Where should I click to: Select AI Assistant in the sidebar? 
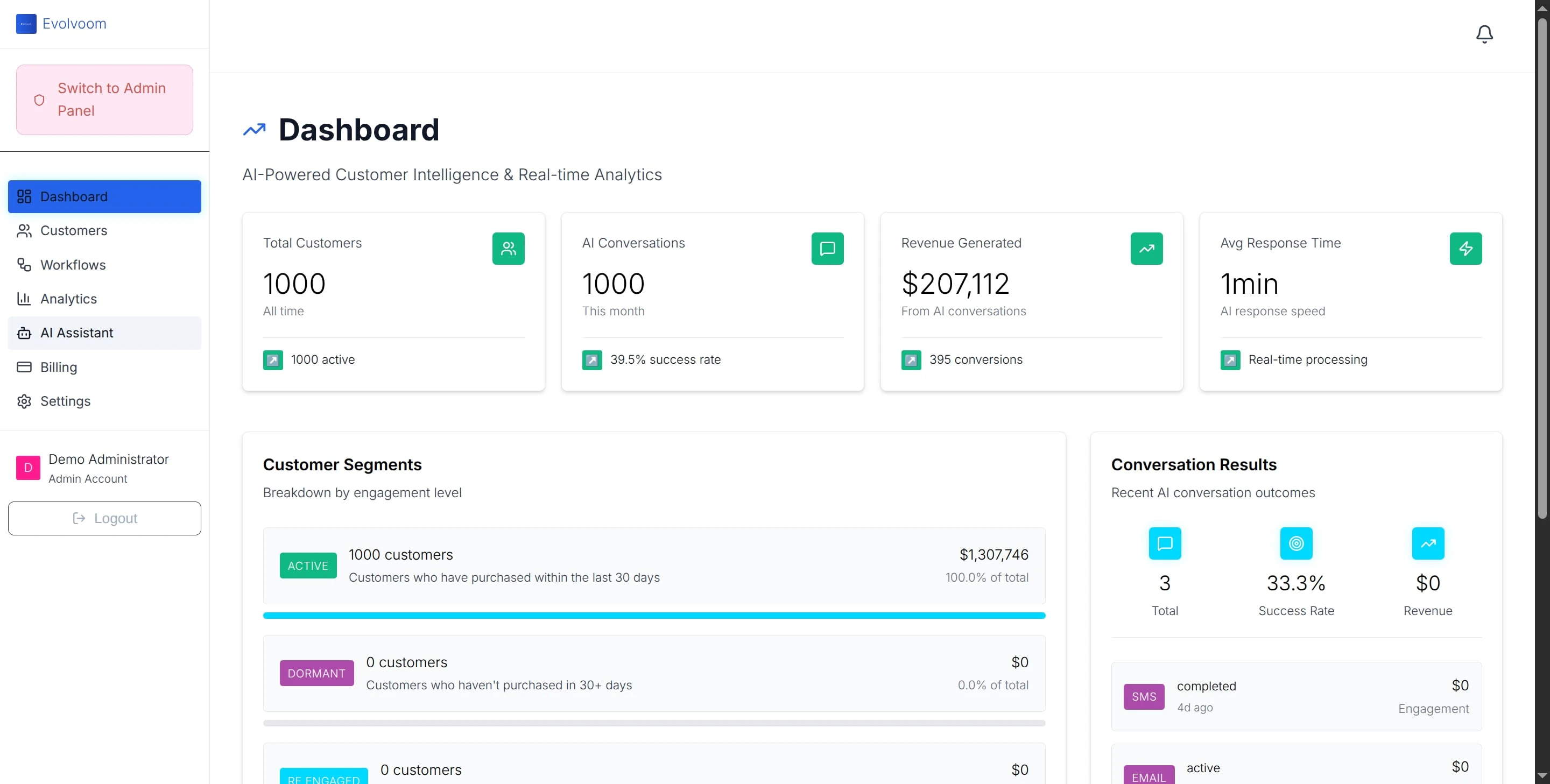coord(76,333)
